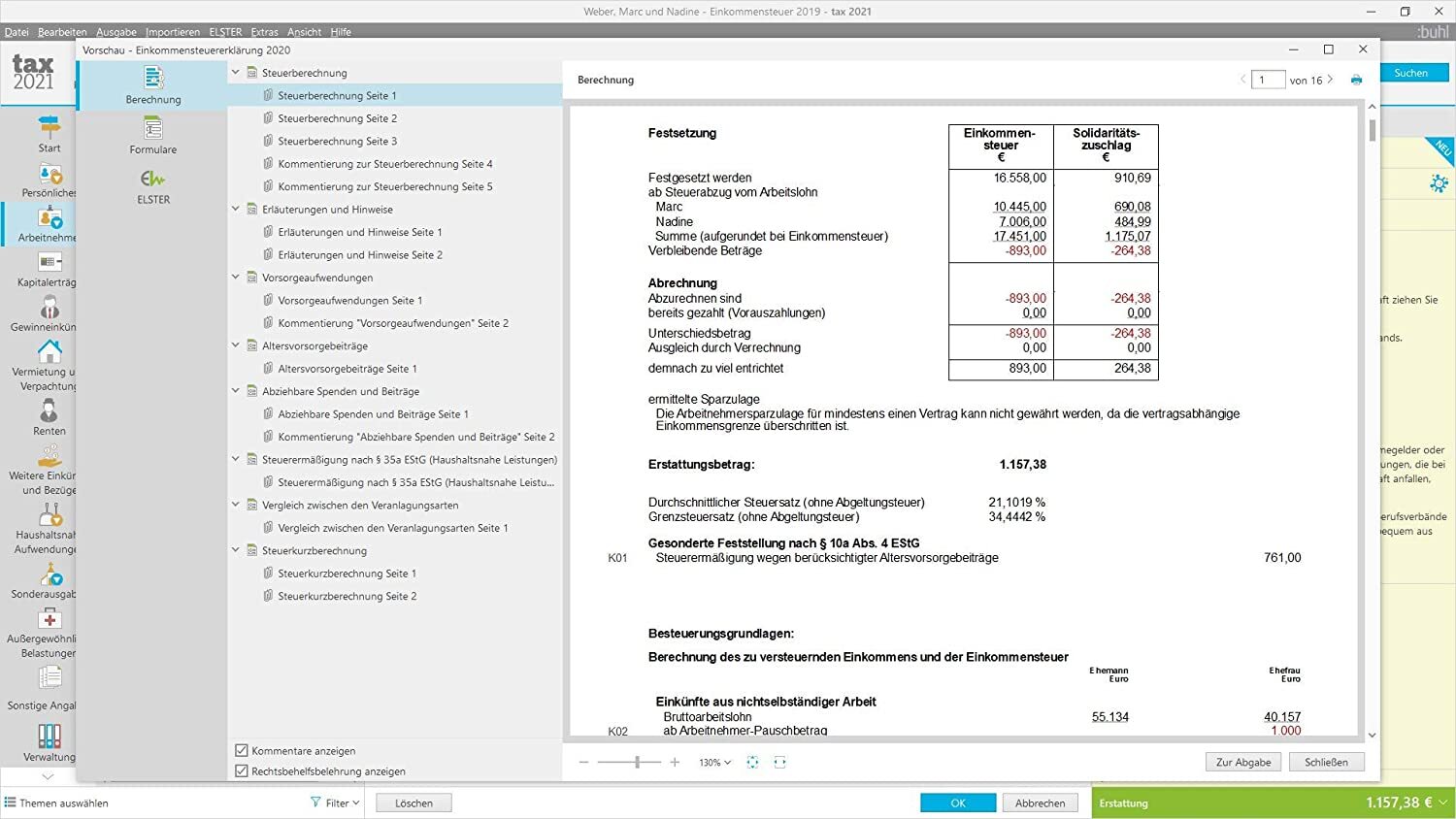The width and height of the screenshot is (1456, 819).
Task: Open the Datei menu
Action: 17,32
